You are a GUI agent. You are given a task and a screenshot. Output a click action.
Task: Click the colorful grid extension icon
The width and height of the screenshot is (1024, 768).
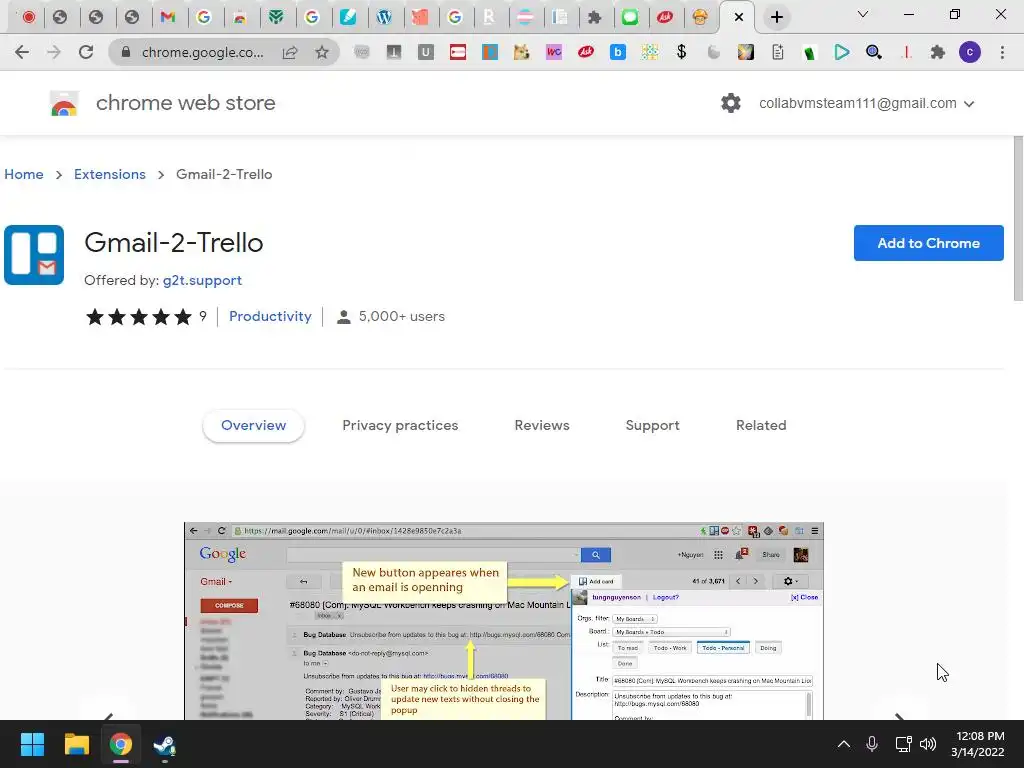point(649,52)
